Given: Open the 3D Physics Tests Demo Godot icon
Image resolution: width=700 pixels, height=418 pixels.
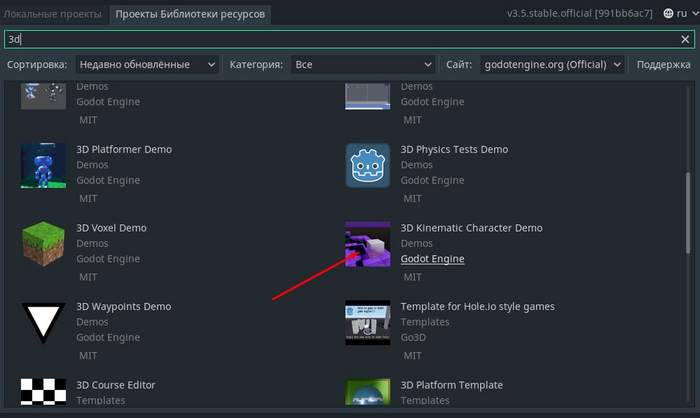Looking at the screenshot, I should (367, 165).
